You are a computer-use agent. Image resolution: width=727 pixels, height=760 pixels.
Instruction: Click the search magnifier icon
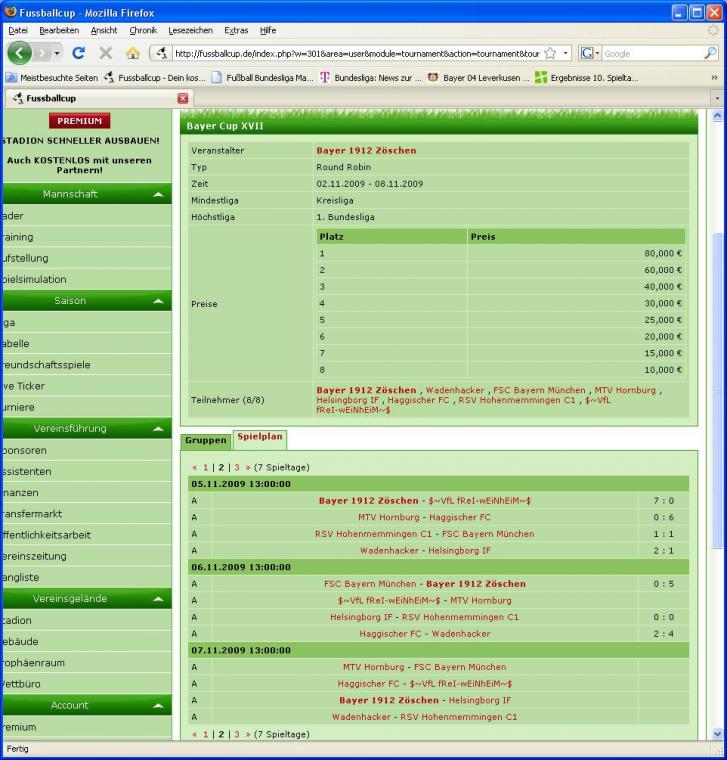[710, 53]
